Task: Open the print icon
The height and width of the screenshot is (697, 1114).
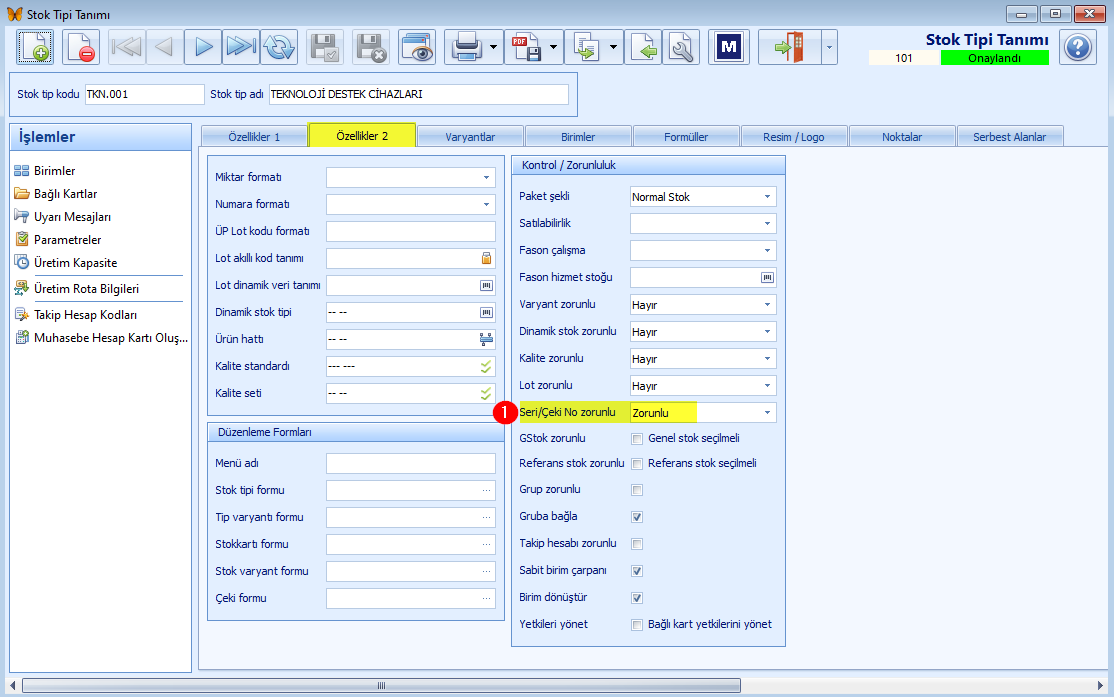Action: 467,48
